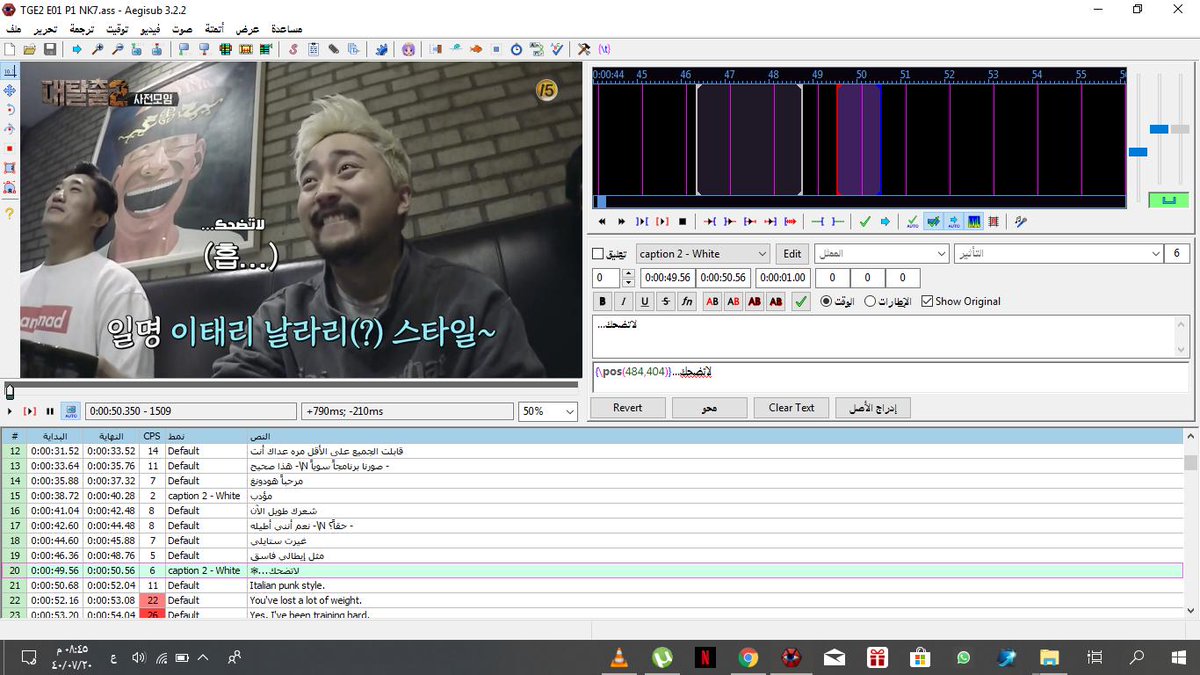Apply Strikeout formatting to the subtitle

point(666,301)
